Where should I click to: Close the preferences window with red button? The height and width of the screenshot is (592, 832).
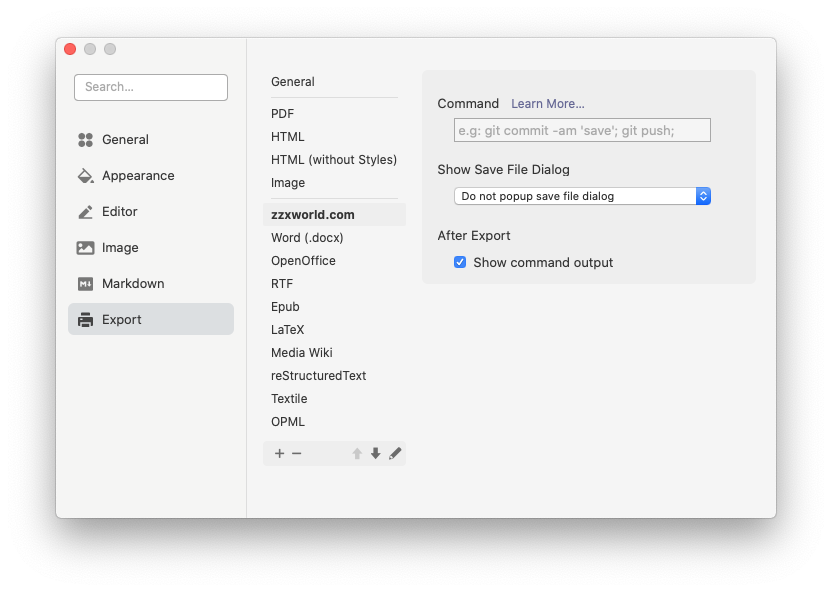[x=70, y=49]
